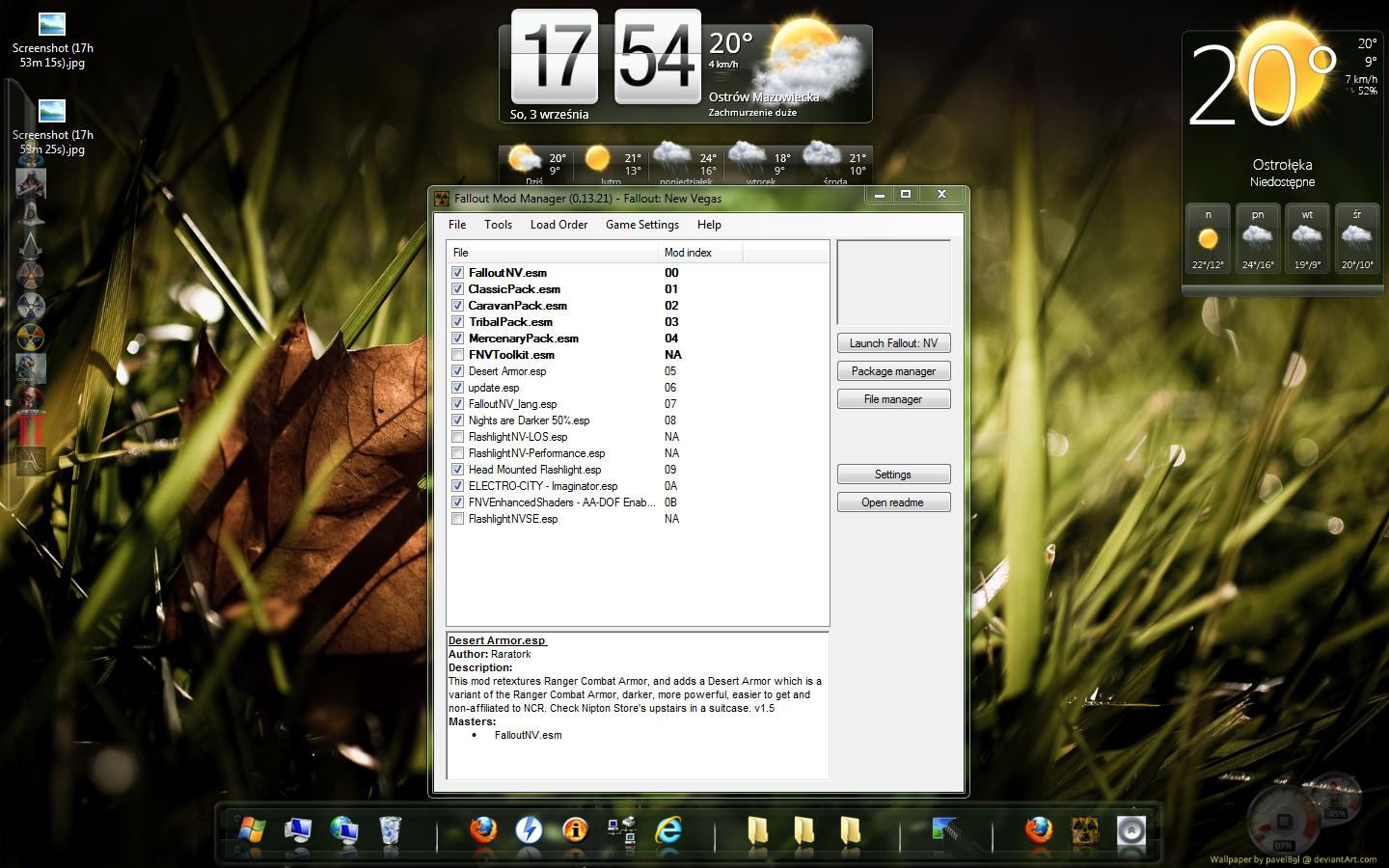Screen dimensions: 1389x868
Task: Toggle update.esp checkbox
Action: click(458, 388)
